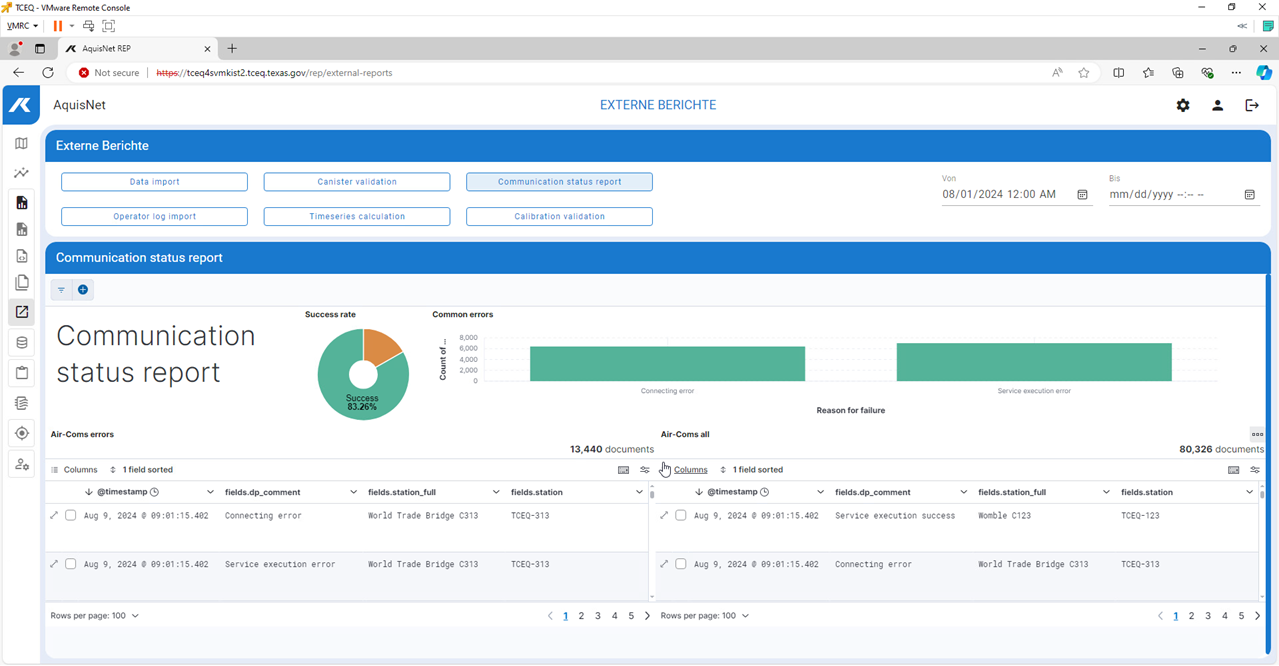
Task: Click the settings gear icon in header
Action: click(x=1183, y=105)
